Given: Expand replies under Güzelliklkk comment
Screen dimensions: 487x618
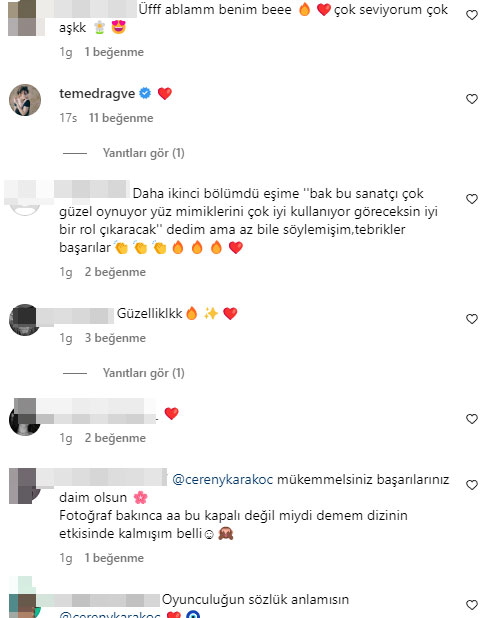Looking at the screenshot, I should (x=143, y=373).
